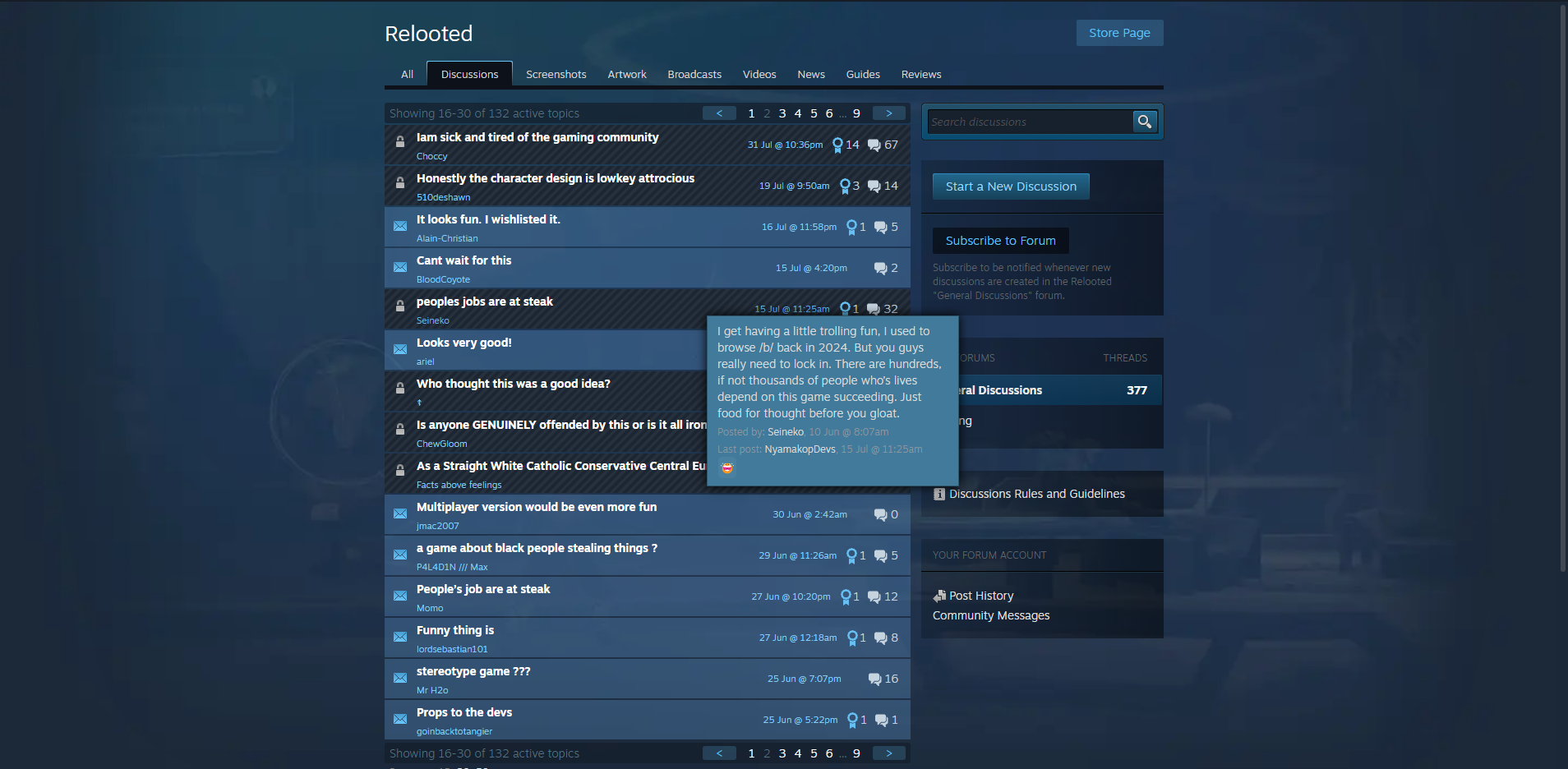
Task: Click author name 'Choccy'
Action: (431, 156)
